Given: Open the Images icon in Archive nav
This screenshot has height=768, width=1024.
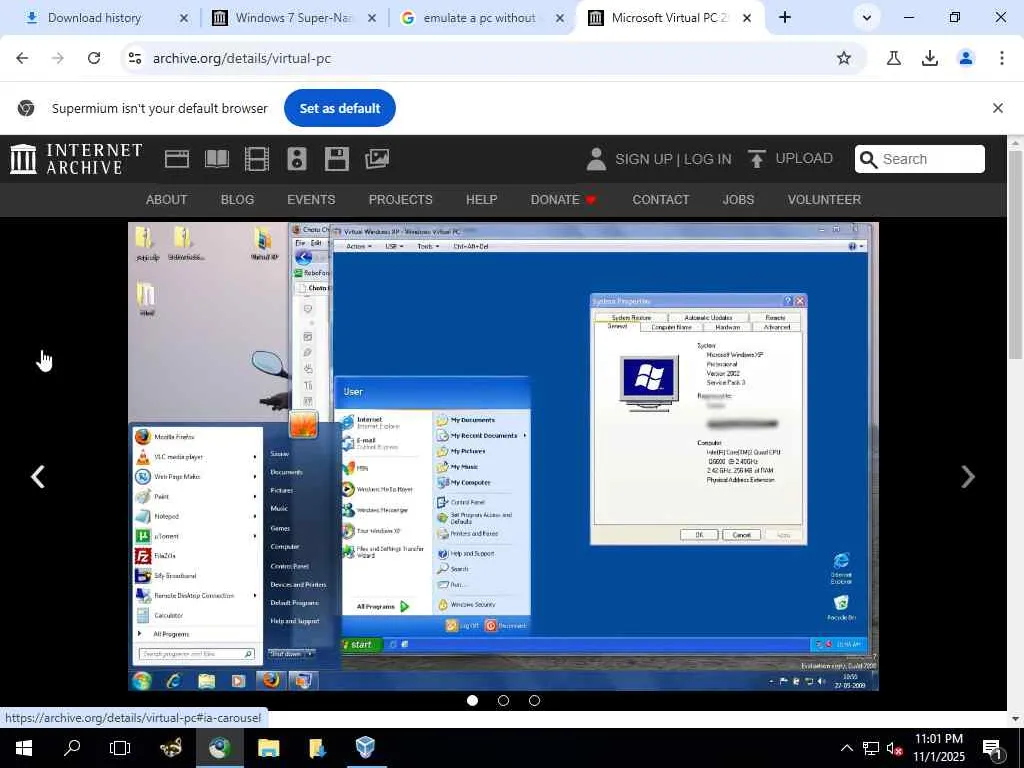Looking at the screenshot, I should pyautogui.click(x=377, y=159).
